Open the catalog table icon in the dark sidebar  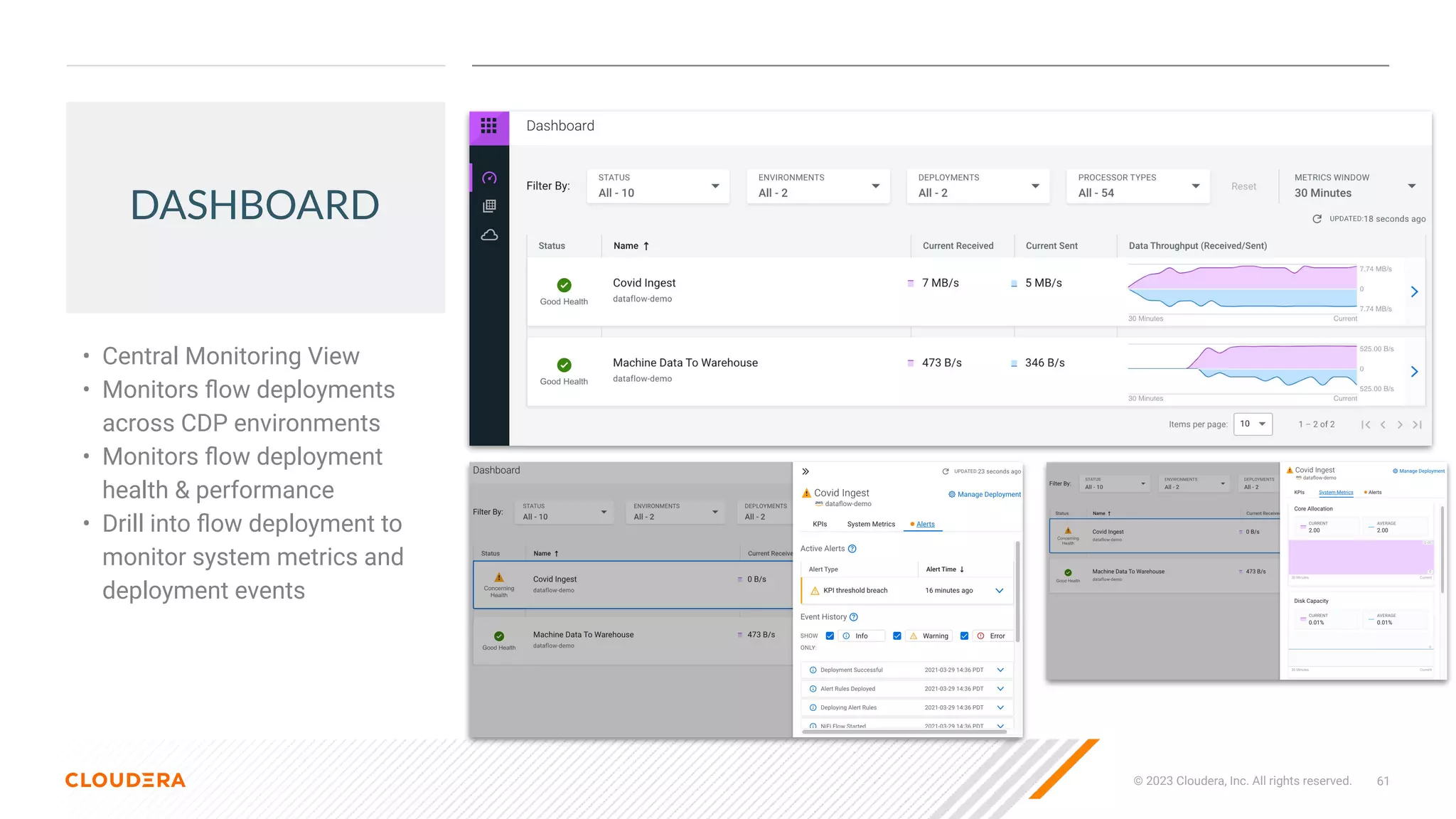pyautogui.click(x=489, y=206)
